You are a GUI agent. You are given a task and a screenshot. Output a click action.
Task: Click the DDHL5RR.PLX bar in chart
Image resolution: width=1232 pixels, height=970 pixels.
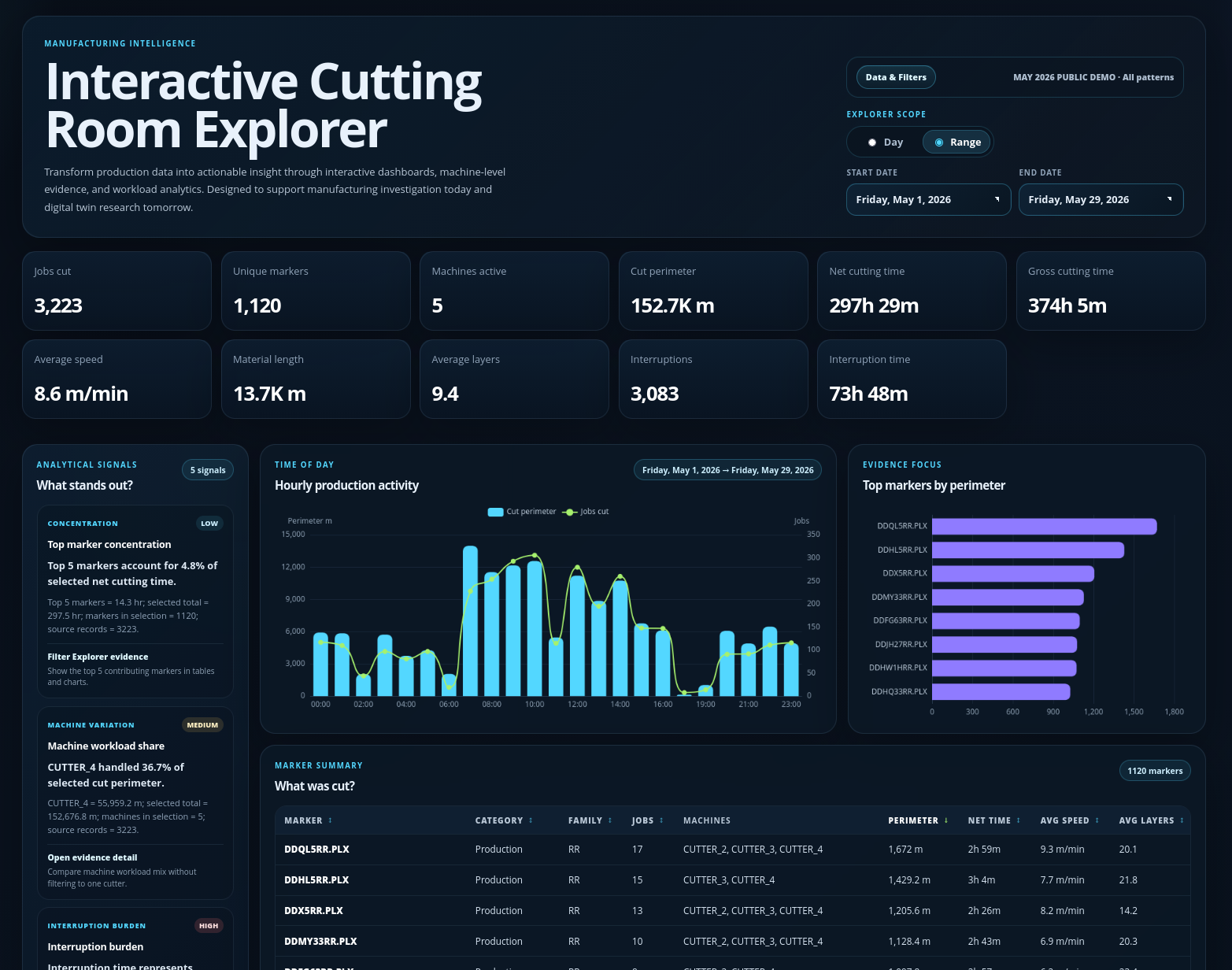click(1028, 550)
